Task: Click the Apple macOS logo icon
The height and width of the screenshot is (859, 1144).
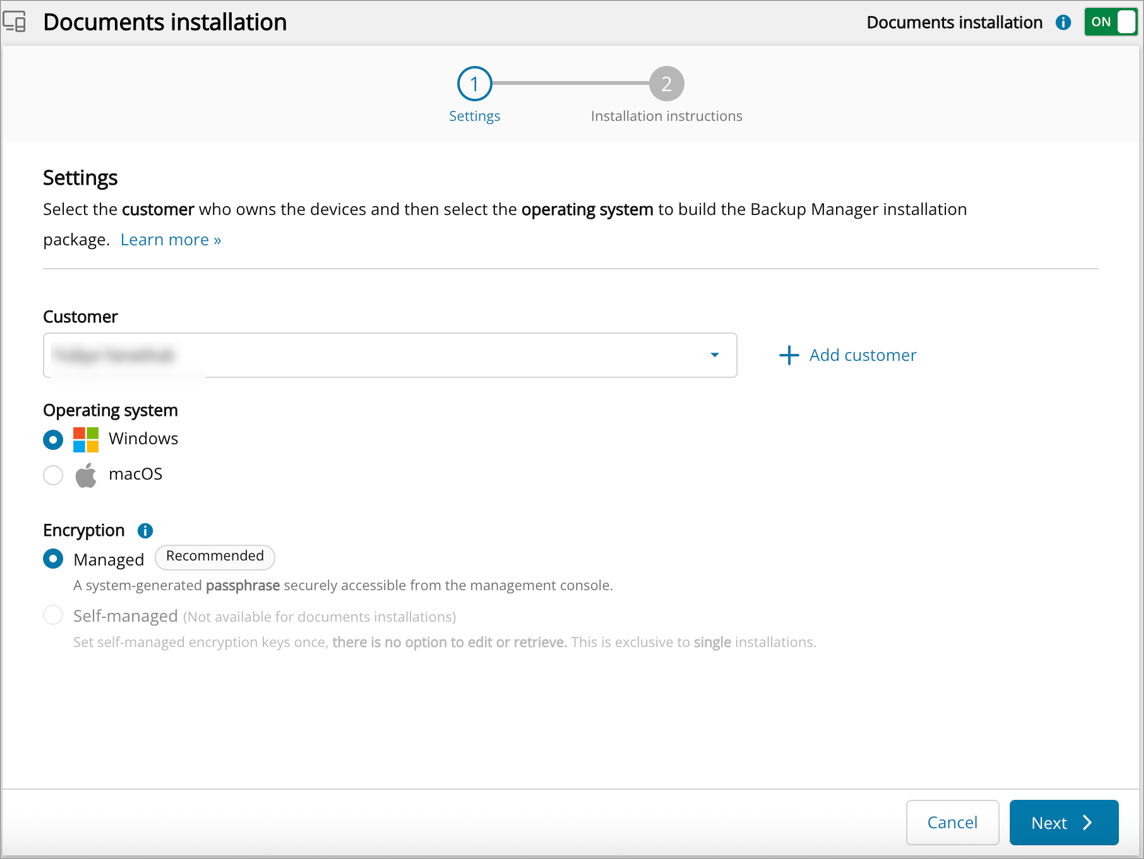Action: [86, 475]
